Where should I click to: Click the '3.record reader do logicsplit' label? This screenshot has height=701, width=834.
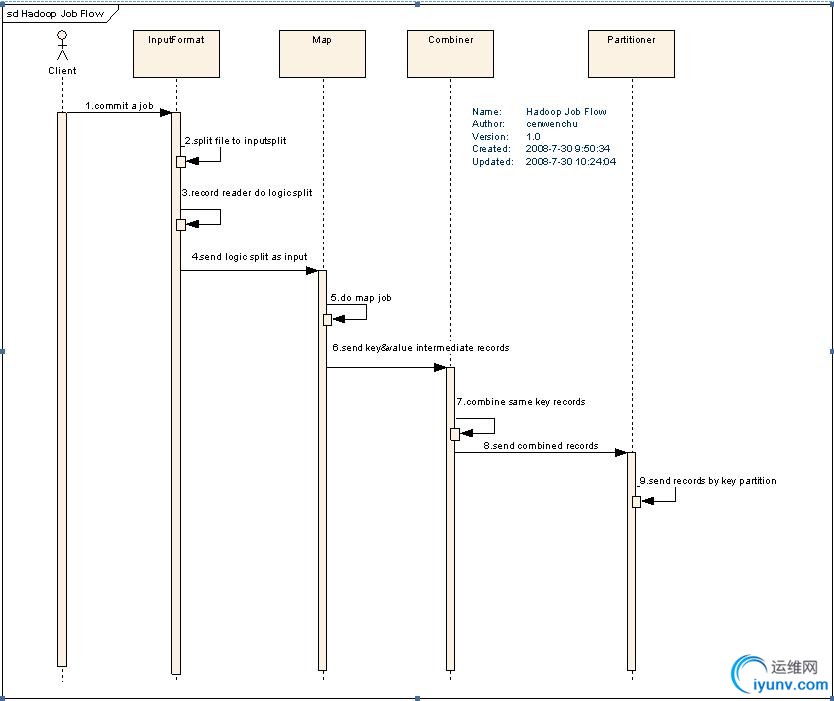pos(247,193)
